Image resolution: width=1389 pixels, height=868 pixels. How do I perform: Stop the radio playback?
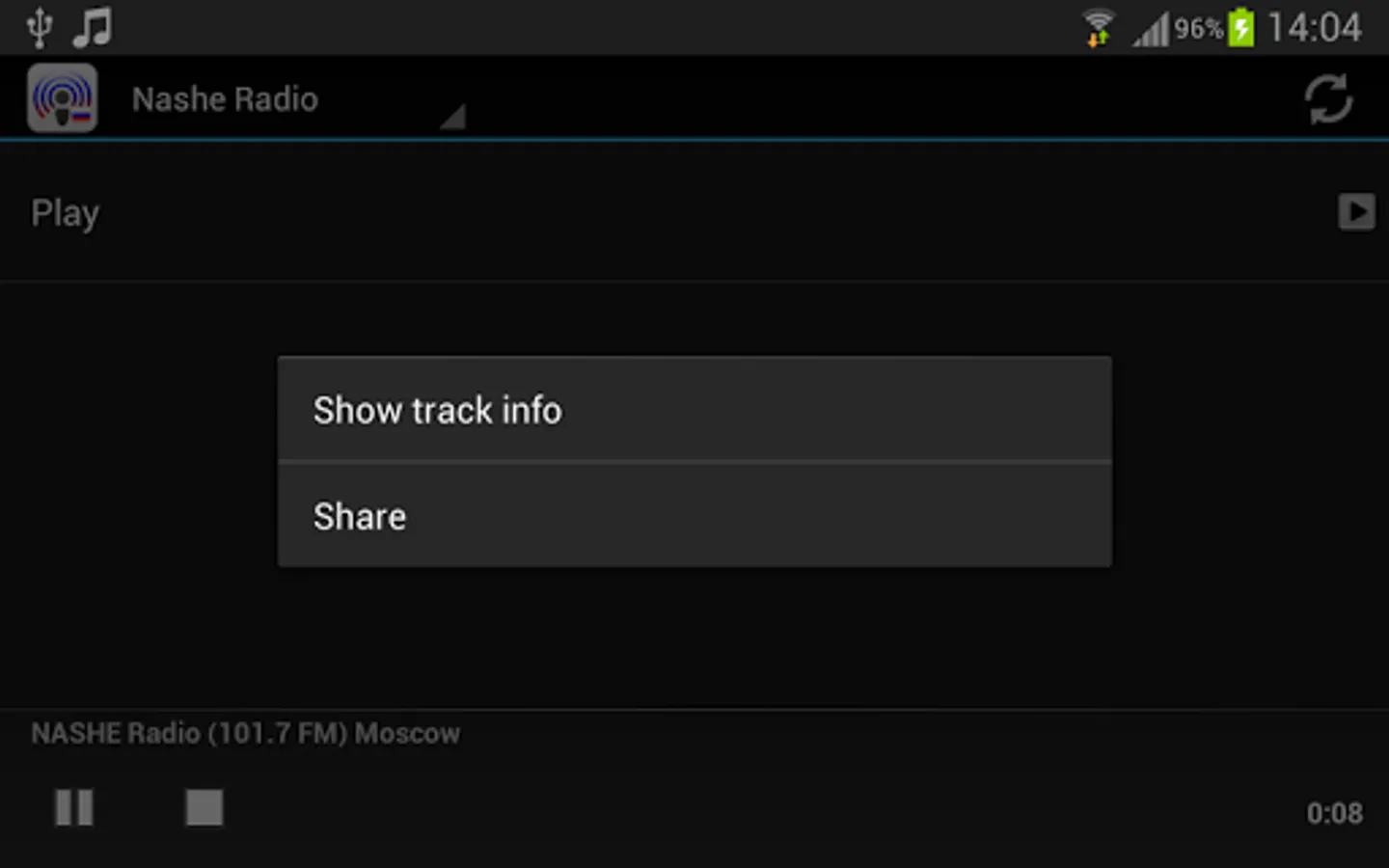204,807
